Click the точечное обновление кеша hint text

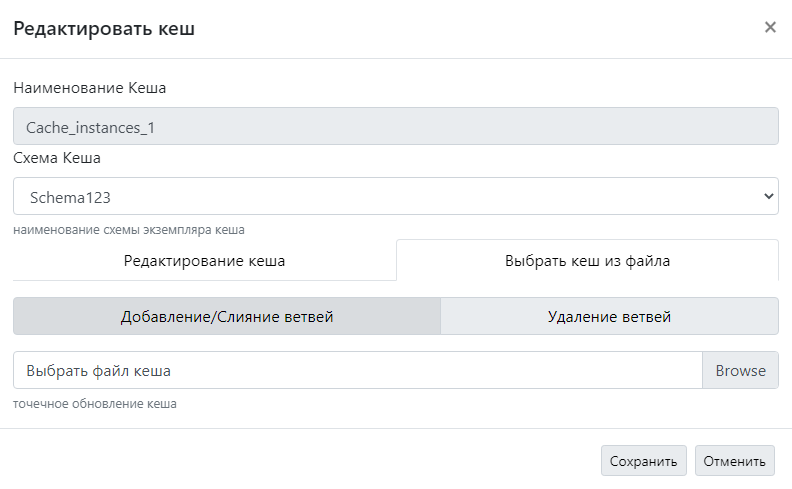[95, 405]
